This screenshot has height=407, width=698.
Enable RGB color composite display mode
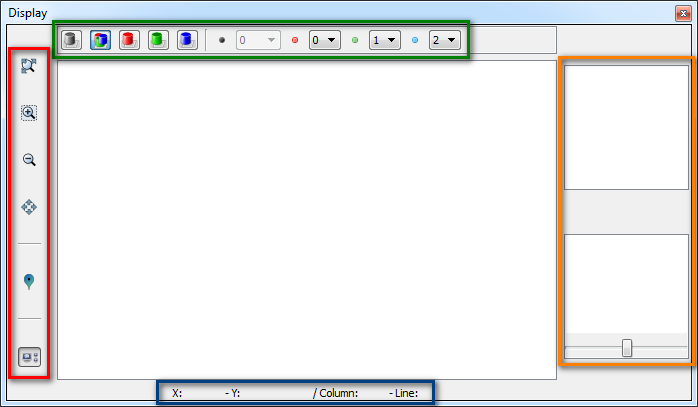pos(100,40)
